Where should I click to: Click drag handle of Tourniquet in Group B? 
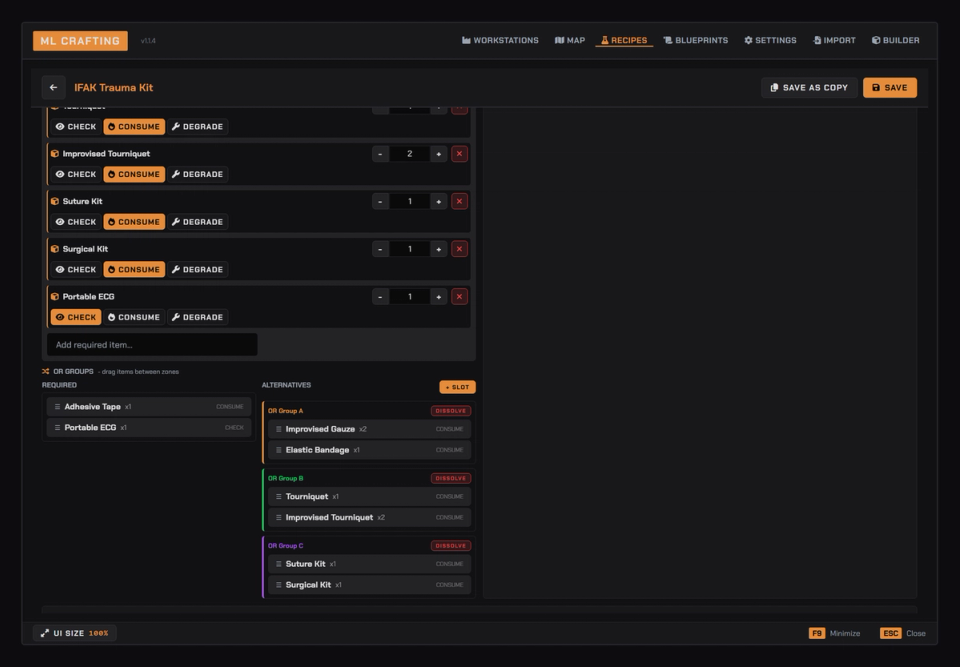(279, 497)
